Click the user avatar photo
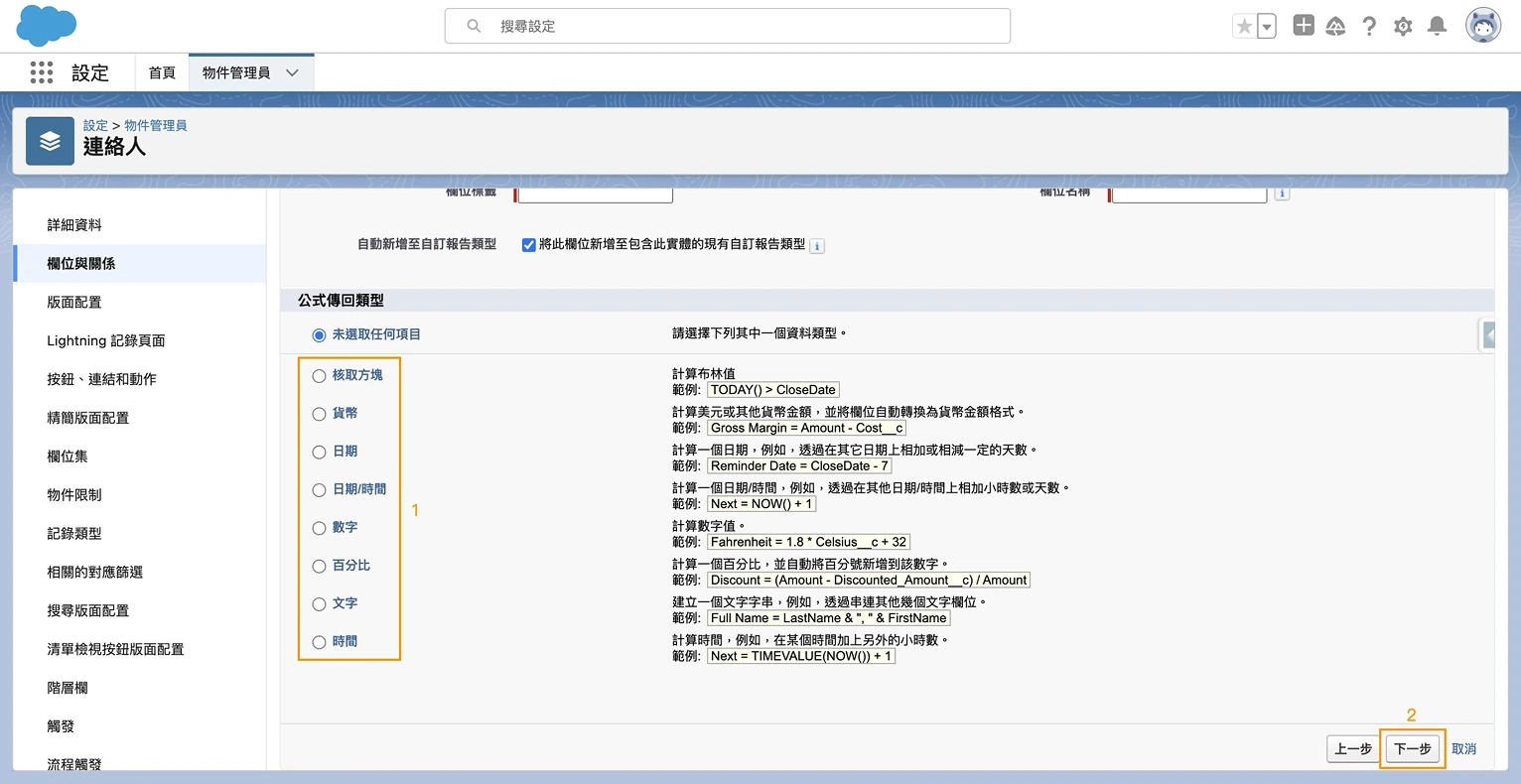 1482,25
